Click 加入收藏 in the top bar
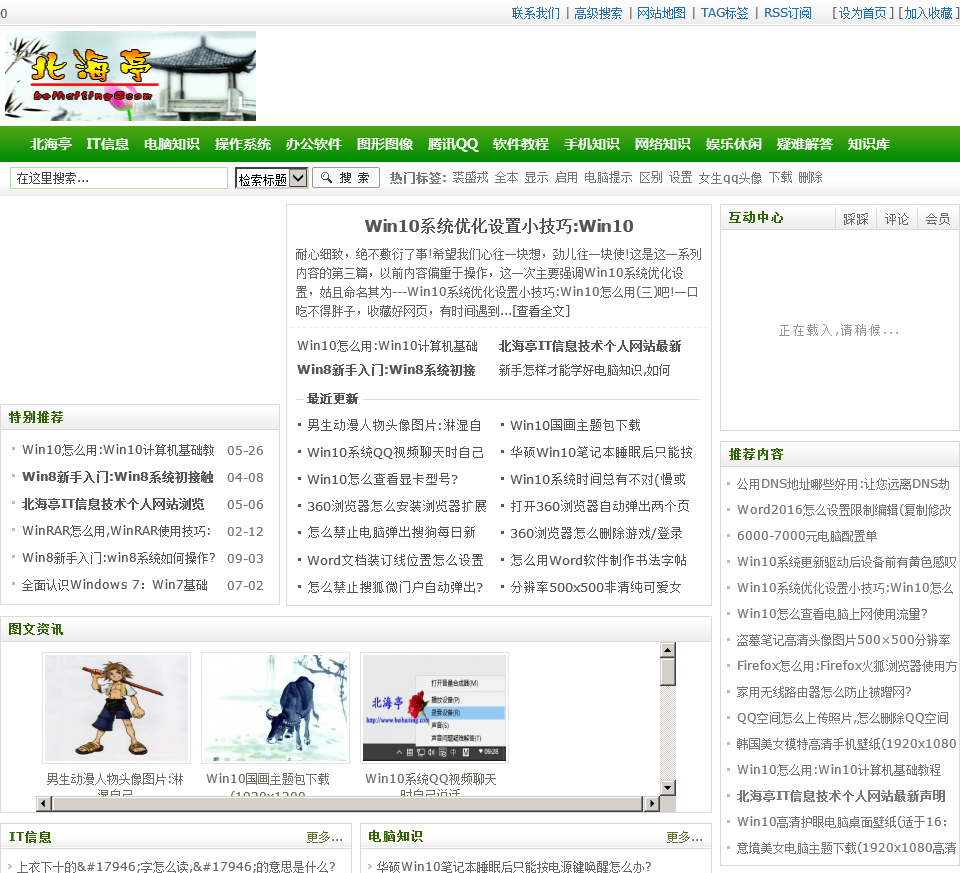Screen dimensions: 960x873 pos(928,13)
